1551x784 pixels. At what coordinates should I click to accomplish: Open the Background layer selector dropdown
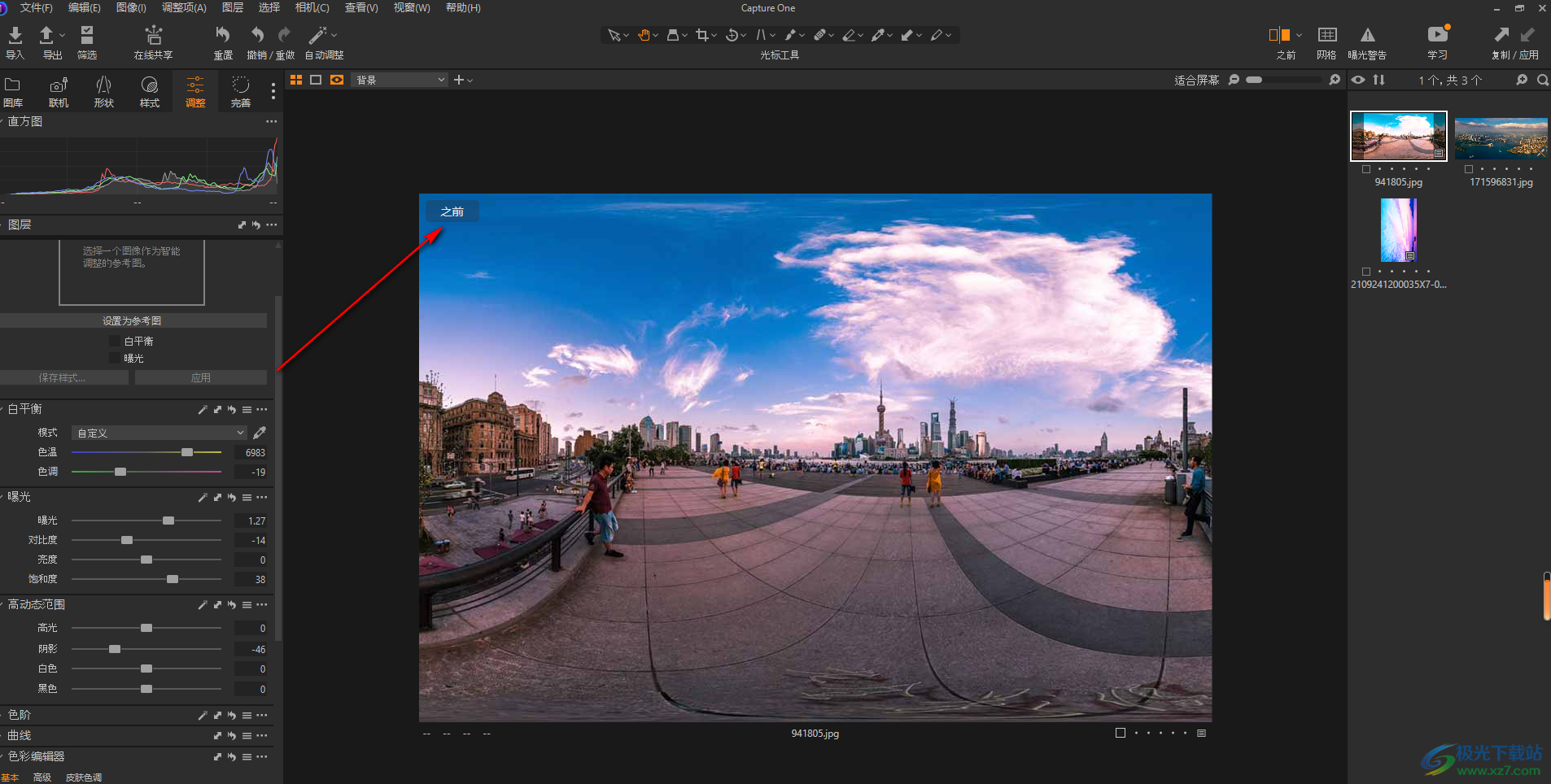pyautogui.click(x=400, y=80)
